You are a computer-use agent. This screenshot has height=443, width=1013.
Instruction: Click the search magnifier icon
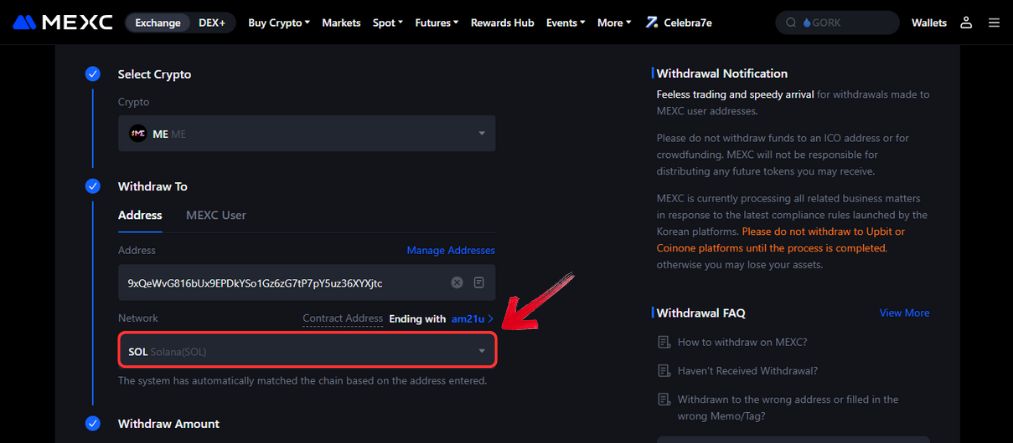pyautogui.click(x=790, y=23)
